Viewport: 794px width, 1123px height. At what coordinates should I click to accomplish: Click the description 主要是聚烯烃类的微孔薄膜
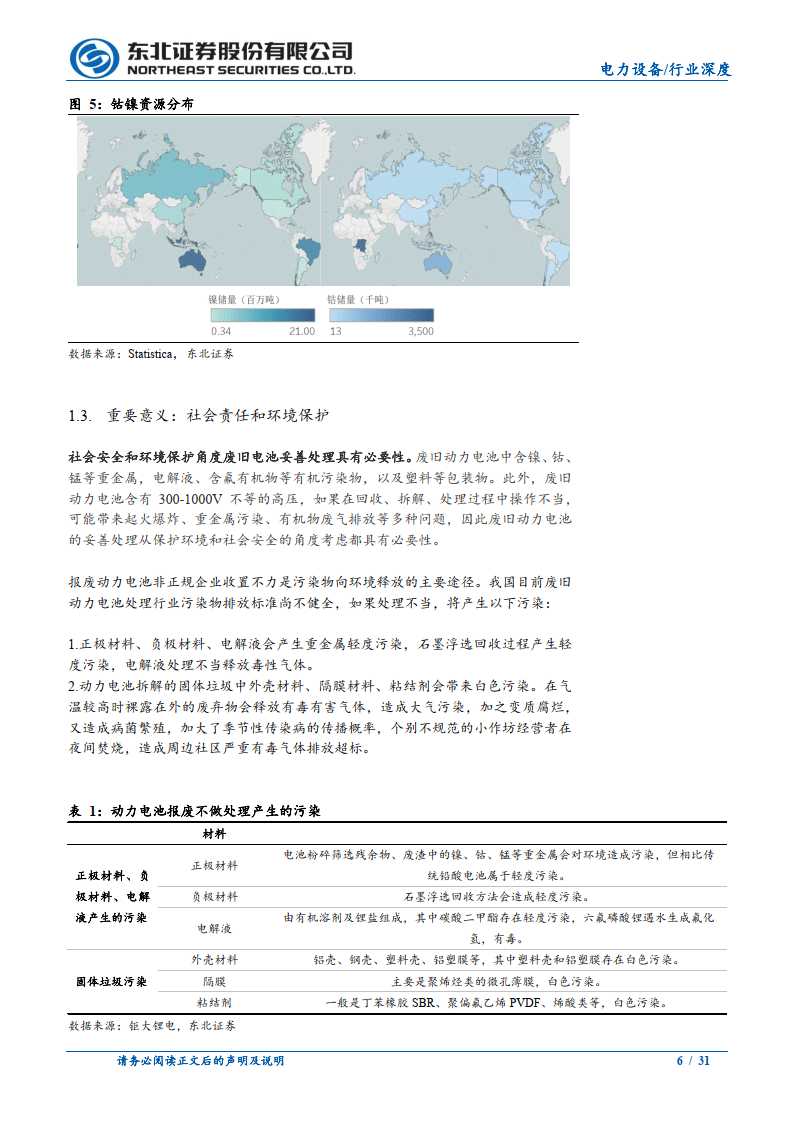pyautogui.click(x=497, y=981)
